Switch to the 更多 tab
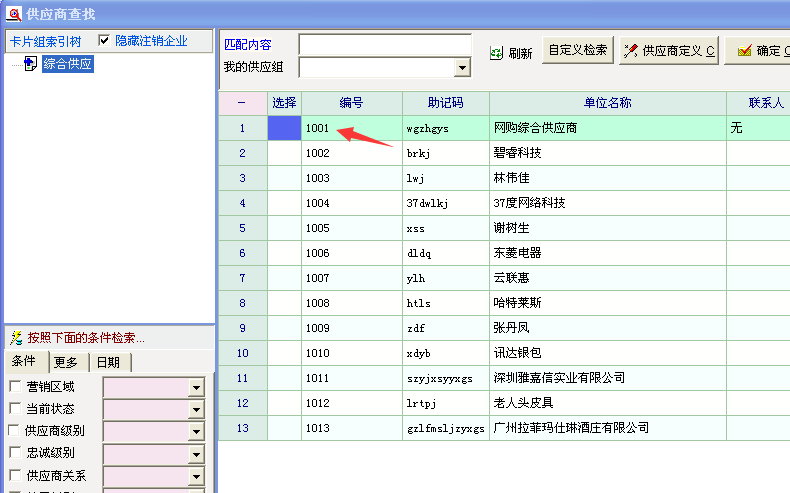790x493 pixels. pos(66,362)
